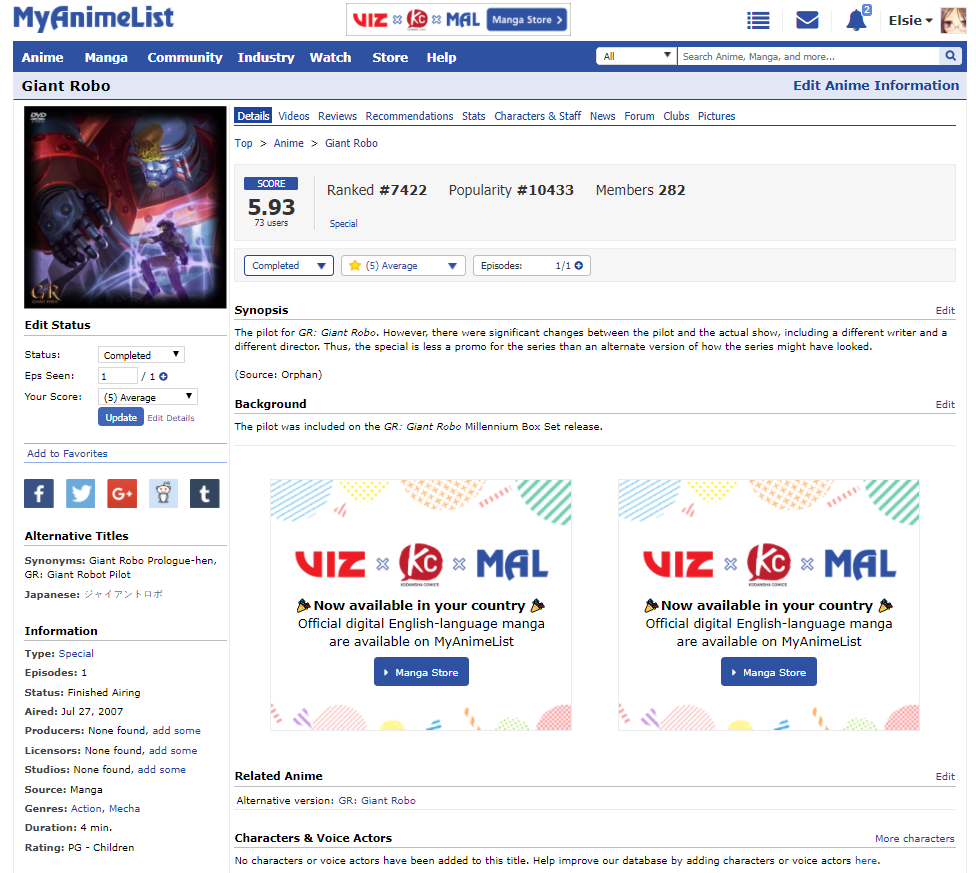This screenshot has width=976, height=873.
Task: Click Edit Anime Information link
Action: 876,85
